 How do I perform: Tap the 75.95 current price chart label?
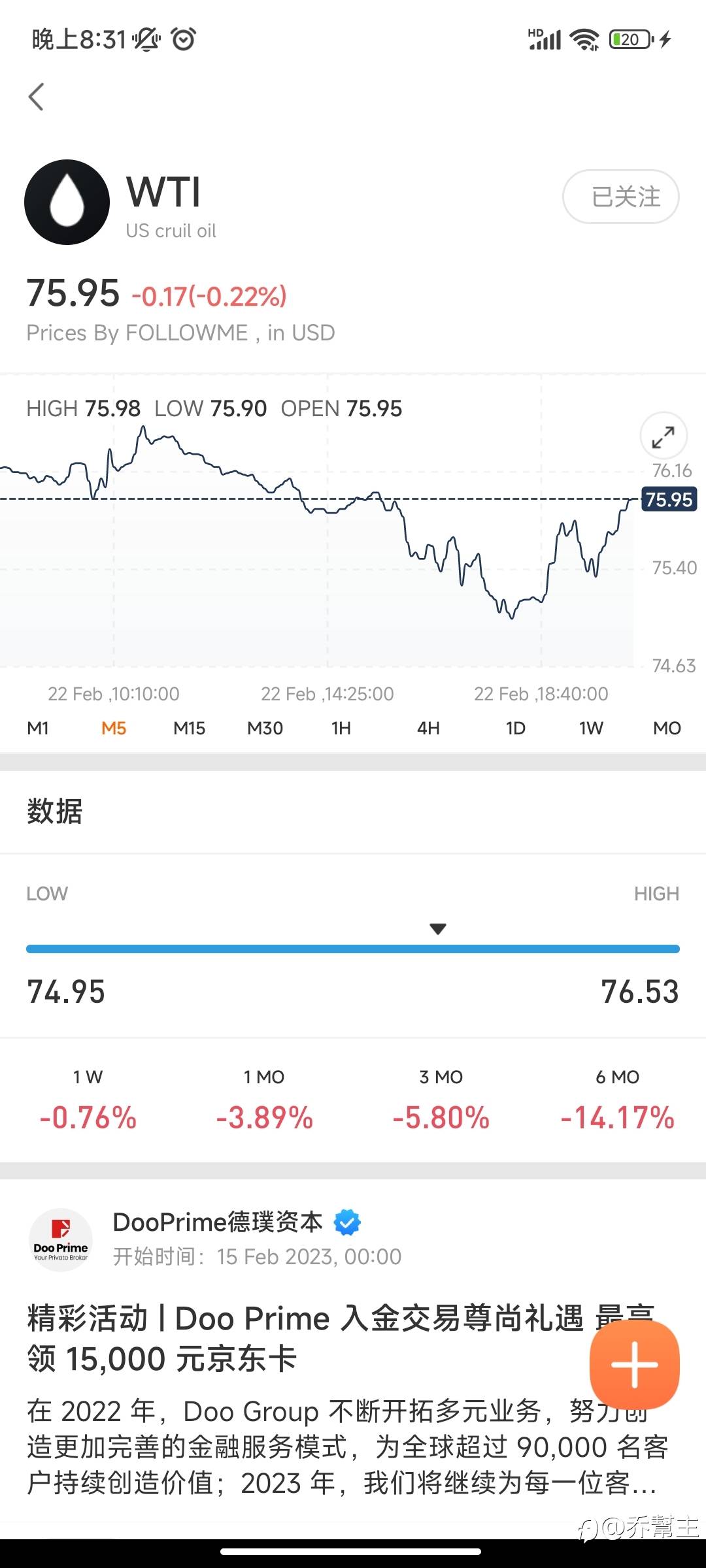tap(669, 500)
